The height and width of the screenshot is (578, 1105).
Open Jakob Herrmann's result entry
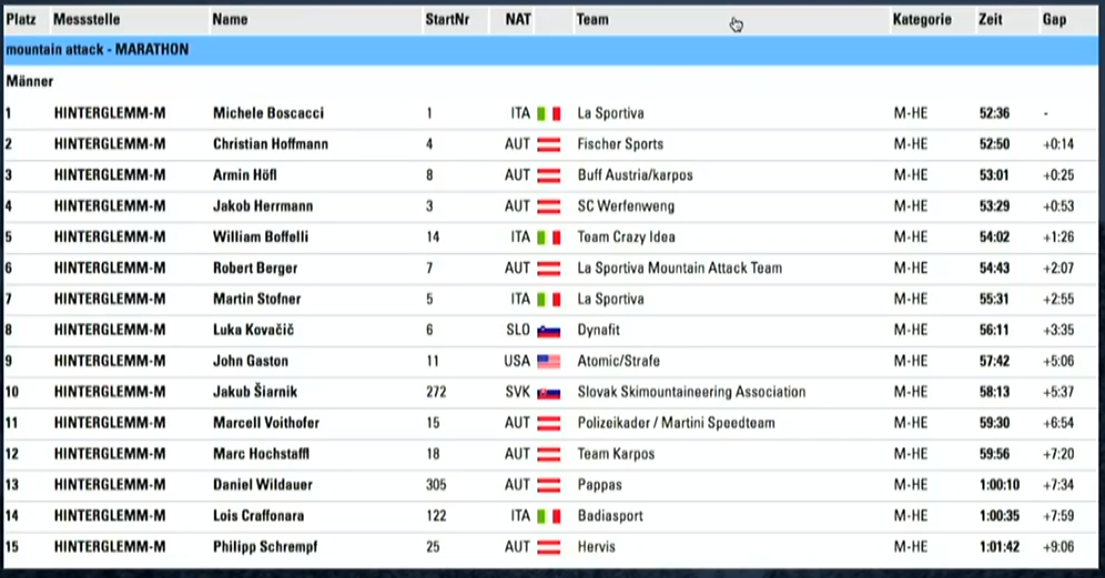[550, 207]
